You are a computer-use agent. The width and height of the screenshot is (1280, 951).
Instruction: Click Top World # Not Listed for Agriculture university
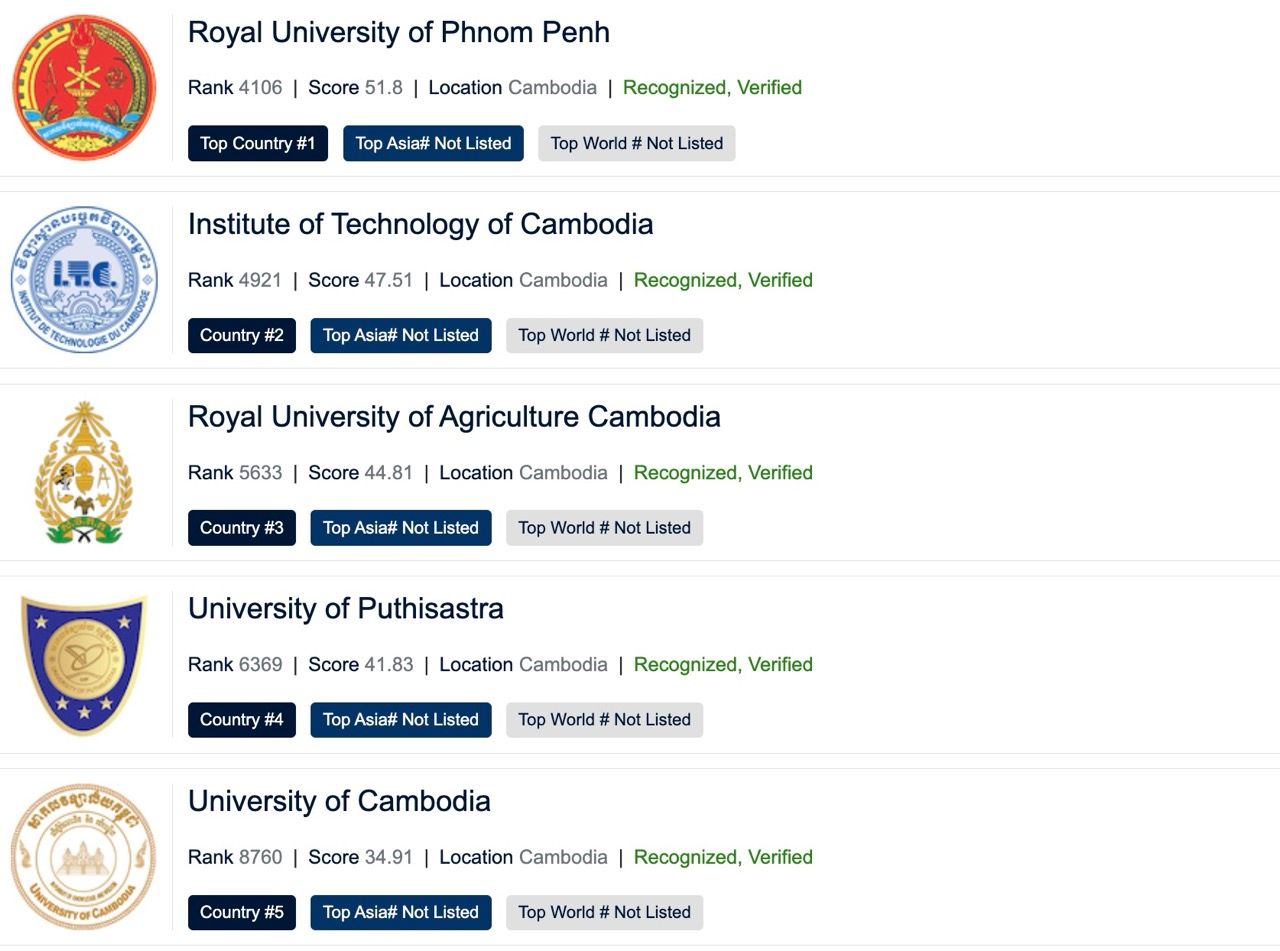point(604,528)
